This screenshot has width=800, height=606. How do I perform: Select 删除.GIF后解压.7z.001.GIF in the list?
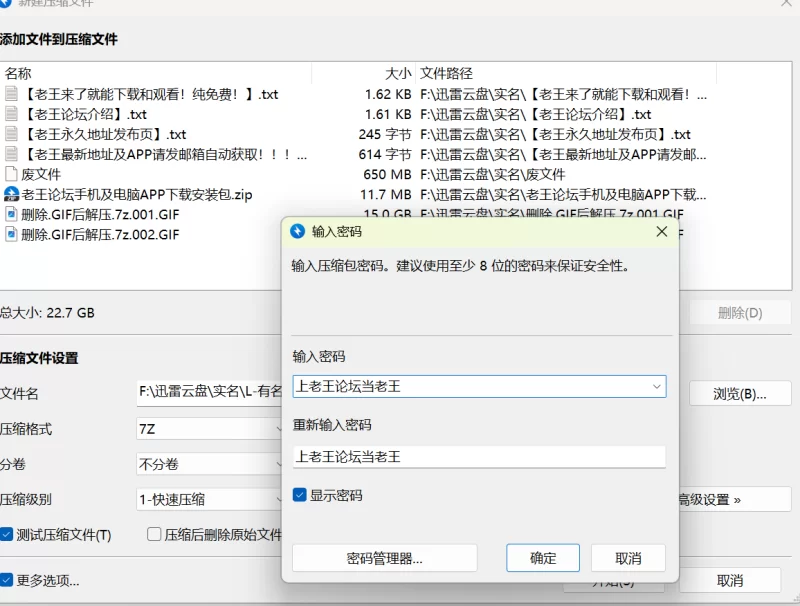click(101, 214)
